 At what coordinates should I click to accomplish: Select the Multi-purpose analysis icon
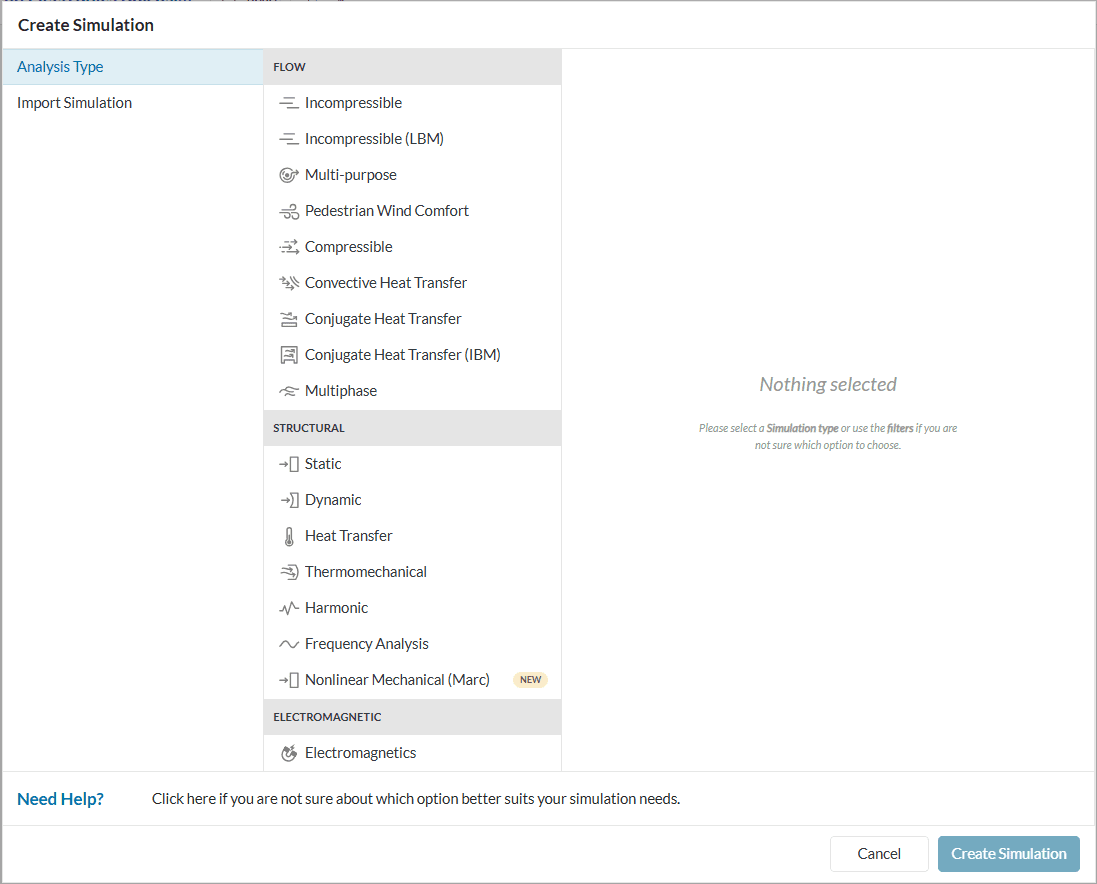[289, 175]
